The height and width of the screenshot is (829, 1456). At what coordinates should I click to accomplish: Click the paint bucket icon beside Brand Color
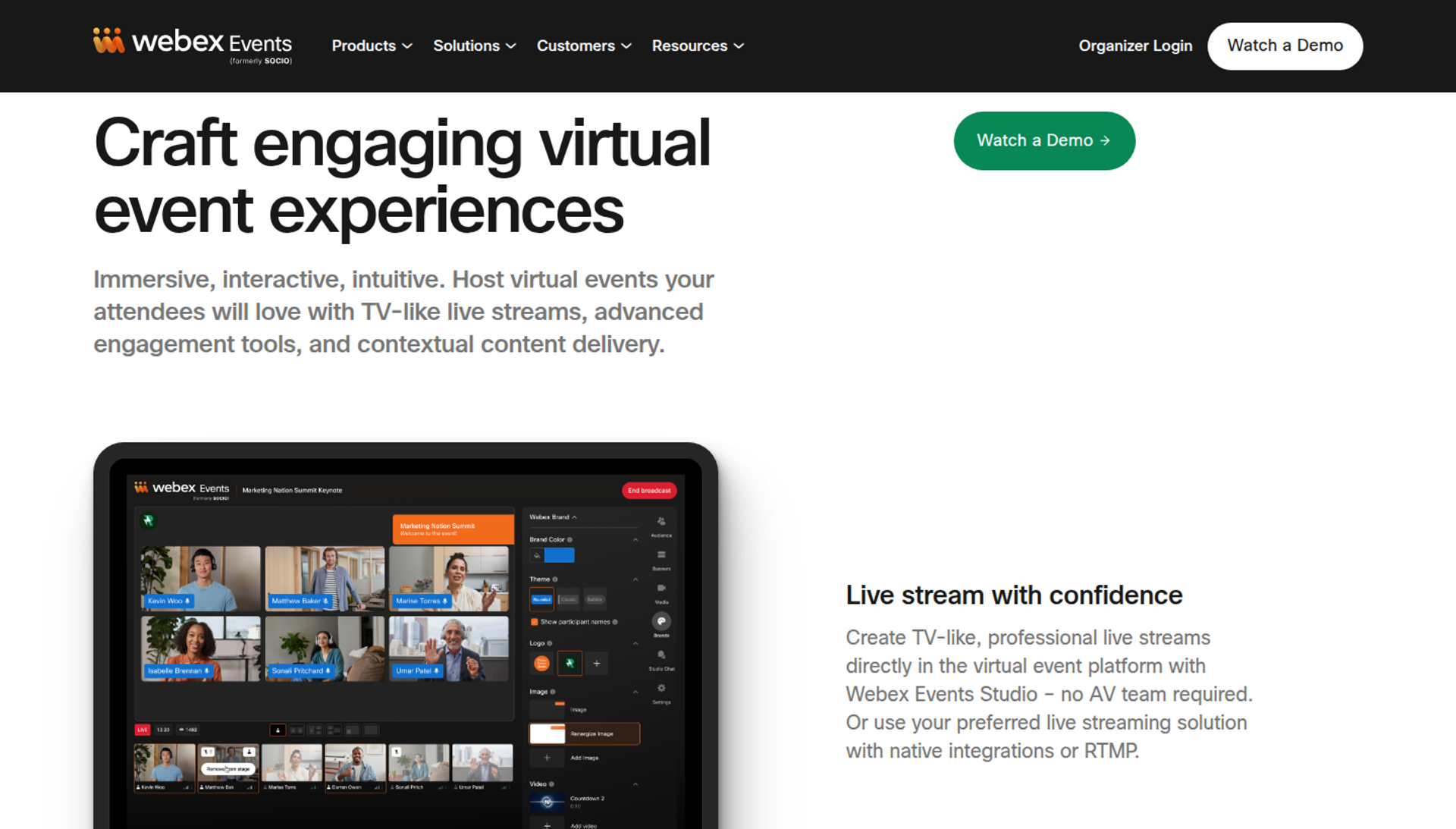537,555
